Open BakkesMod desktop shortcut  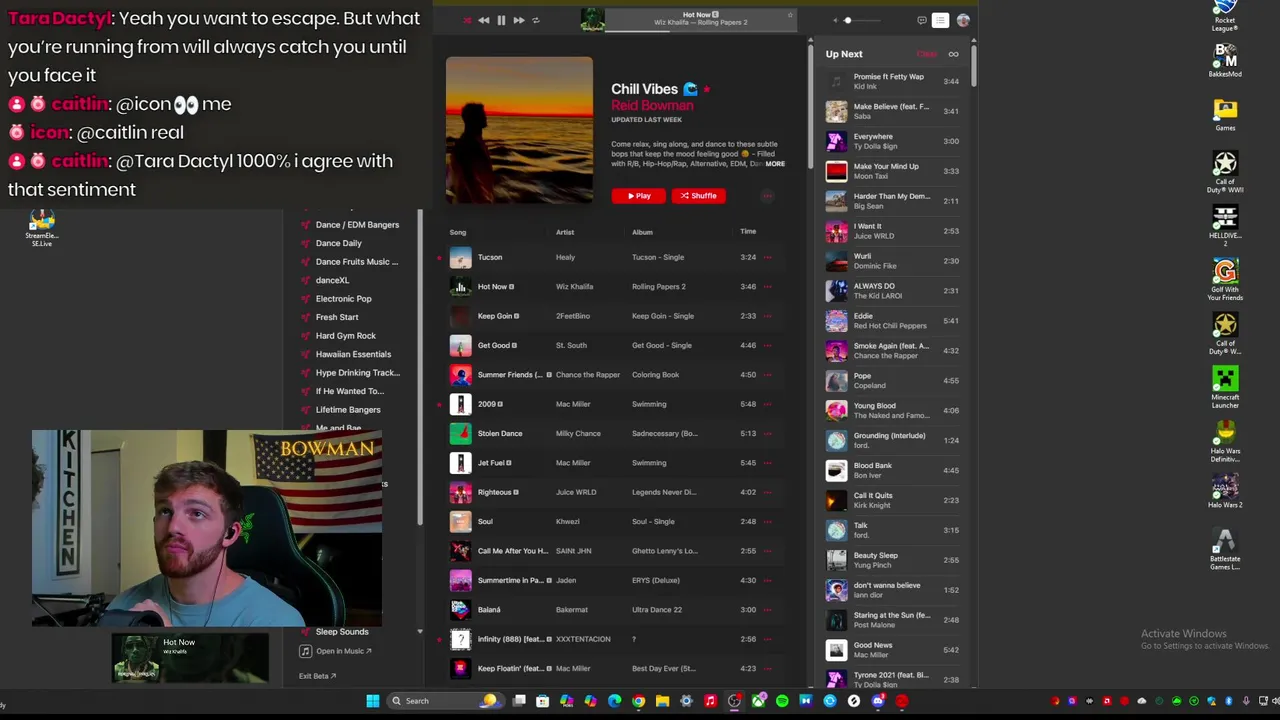click(1225, 62)
